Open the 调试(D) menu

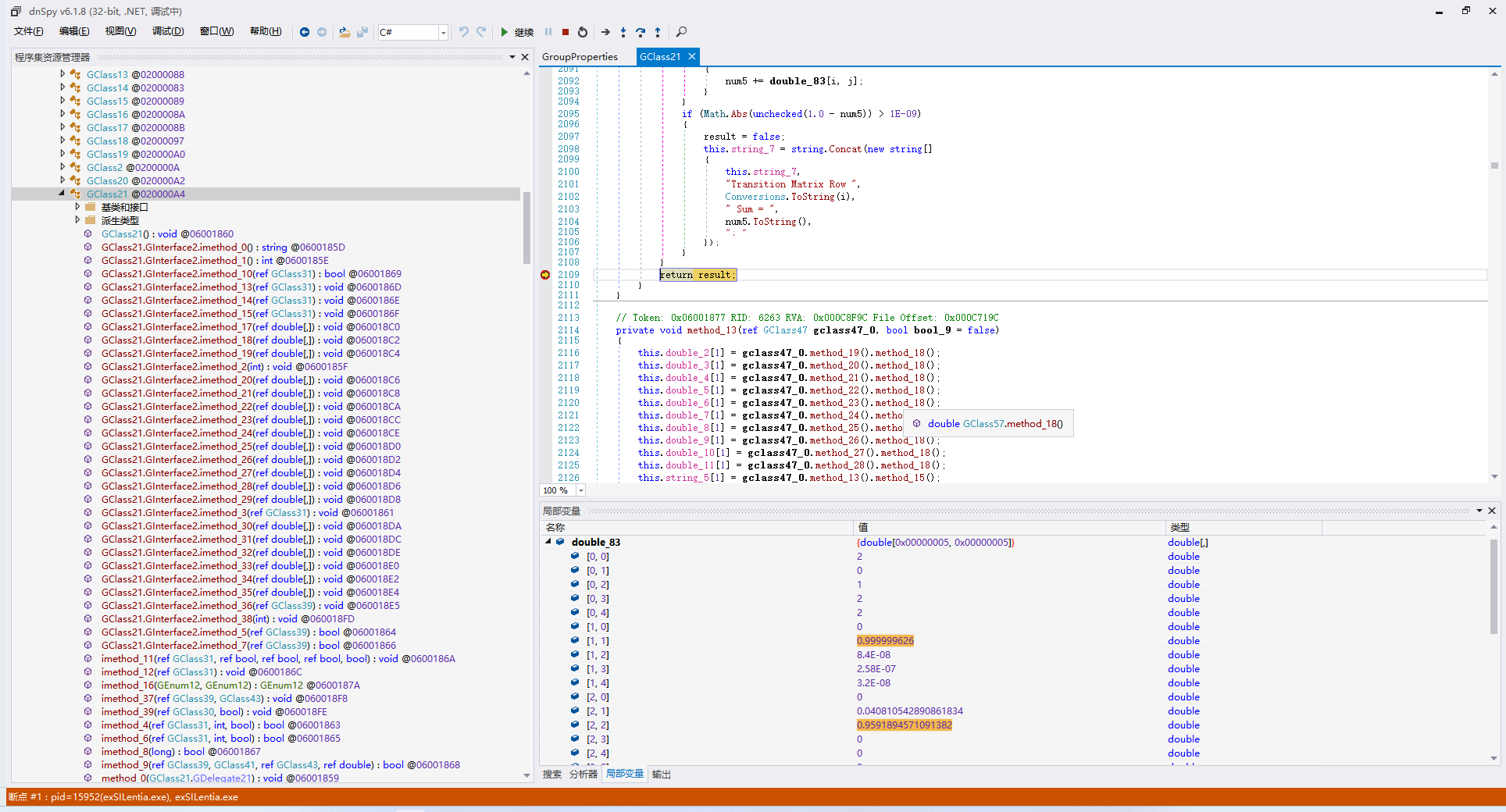click(x=168, y=31)
